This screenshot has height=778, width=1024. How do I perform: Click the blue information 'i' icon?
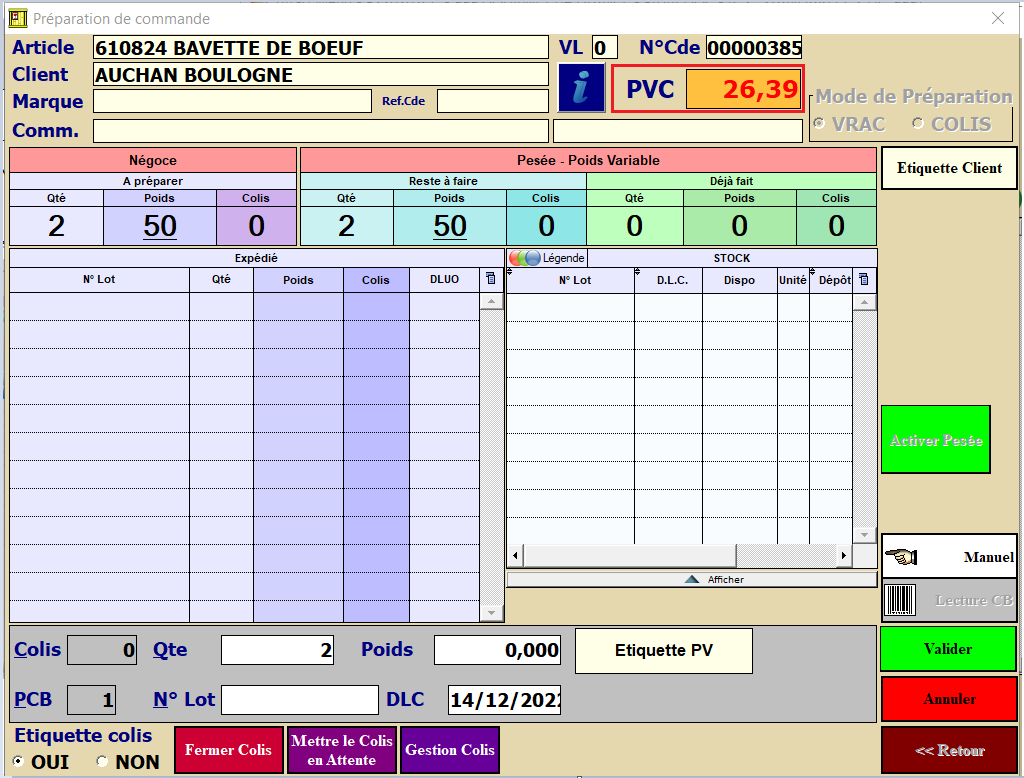click(581, 89)
